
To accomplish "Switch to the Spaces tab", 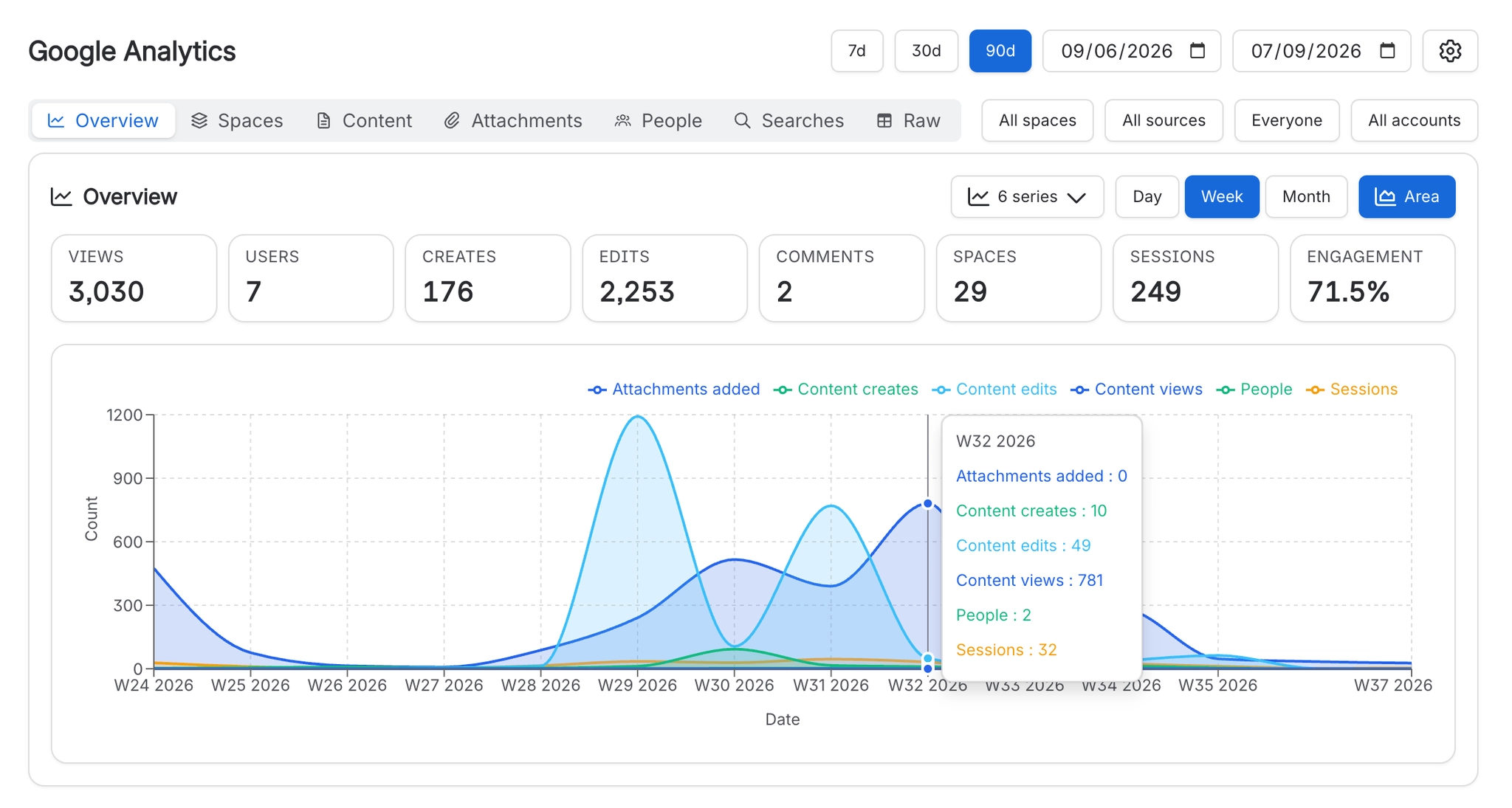I will [237, 120].
